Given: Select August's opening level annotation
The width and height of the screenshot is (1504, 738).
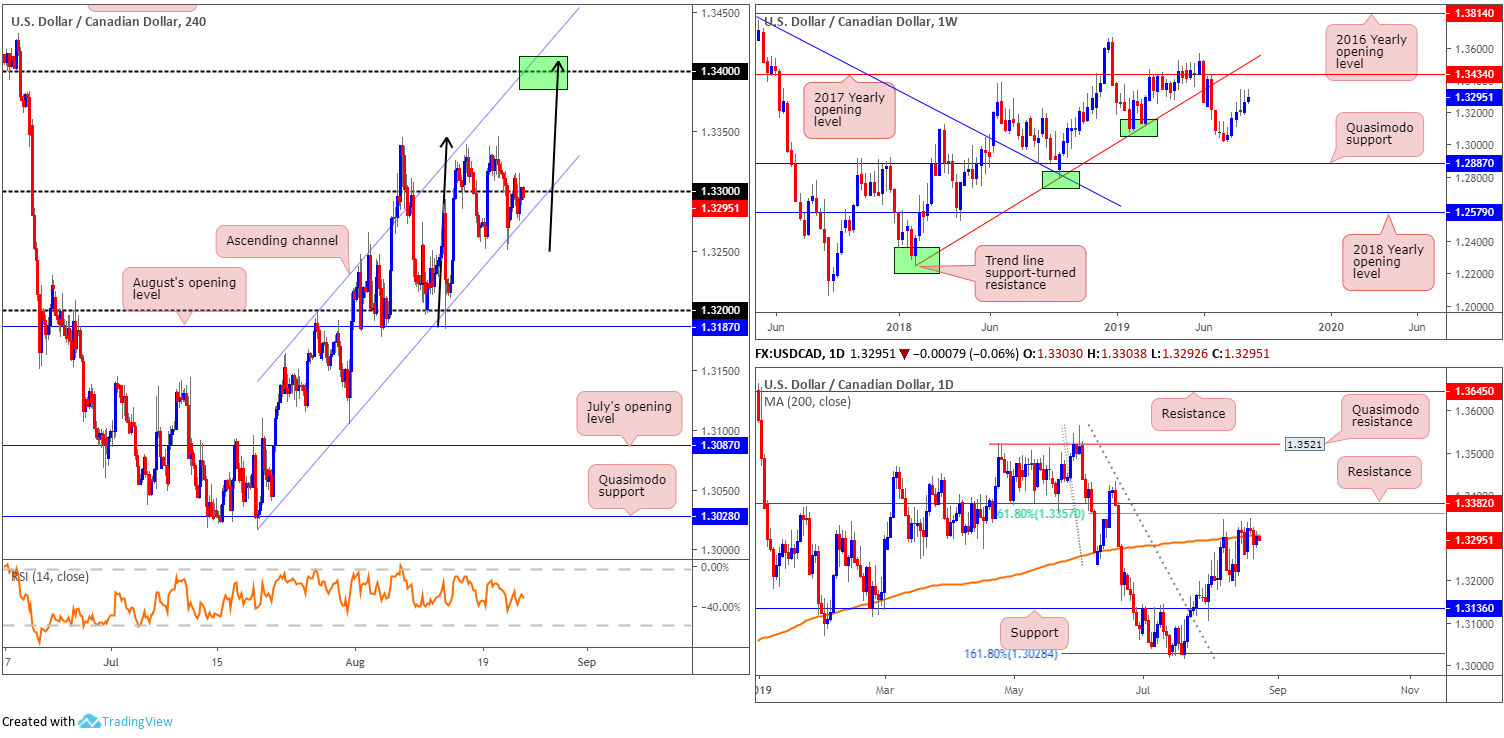Looking at the screenshot, I should point(185,290).
